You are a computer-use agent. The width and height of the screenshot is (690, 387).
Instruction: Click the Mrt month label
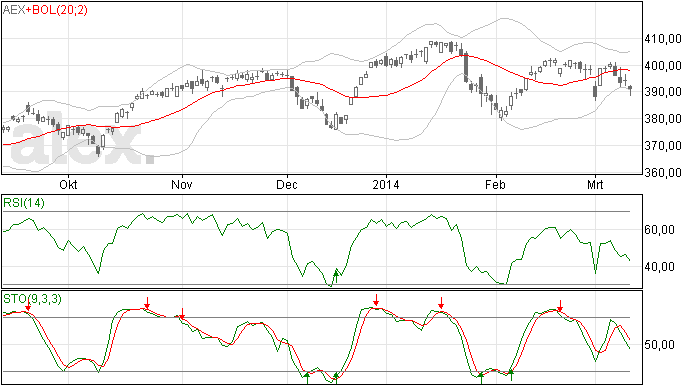point(595,184)
